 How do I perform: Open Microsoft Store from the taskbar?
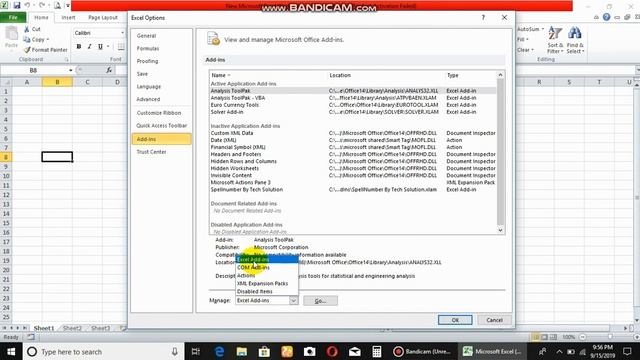click(264, 351)
